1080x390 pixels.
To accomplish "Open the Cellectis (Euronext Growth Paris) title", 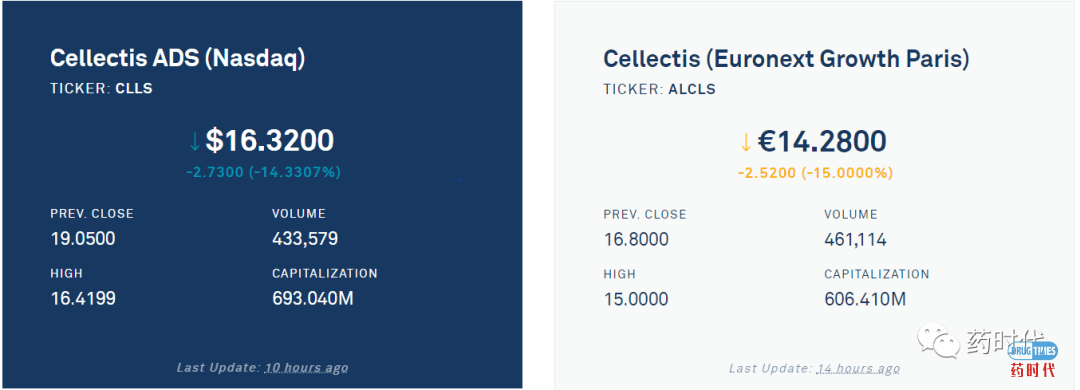I will click(787, 59).
